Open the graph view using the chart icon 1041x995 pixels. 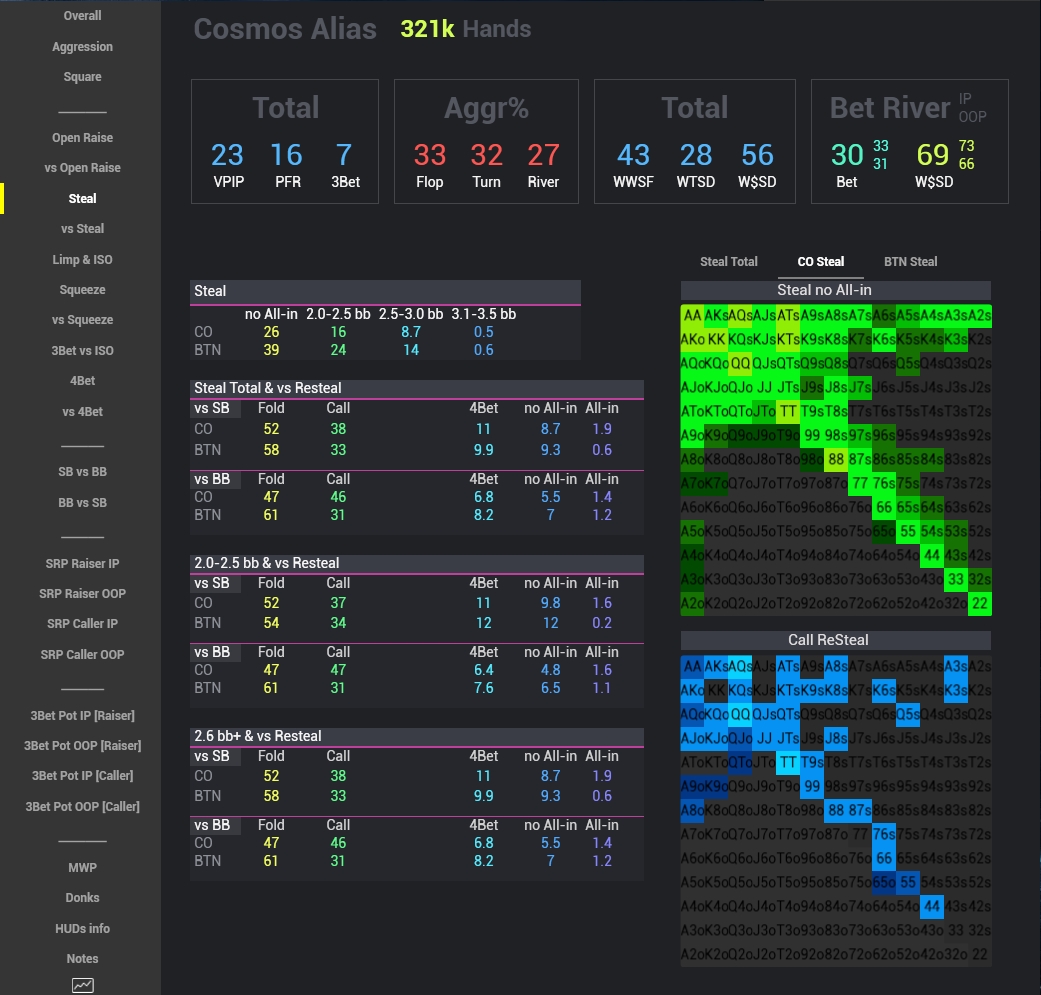83,985
